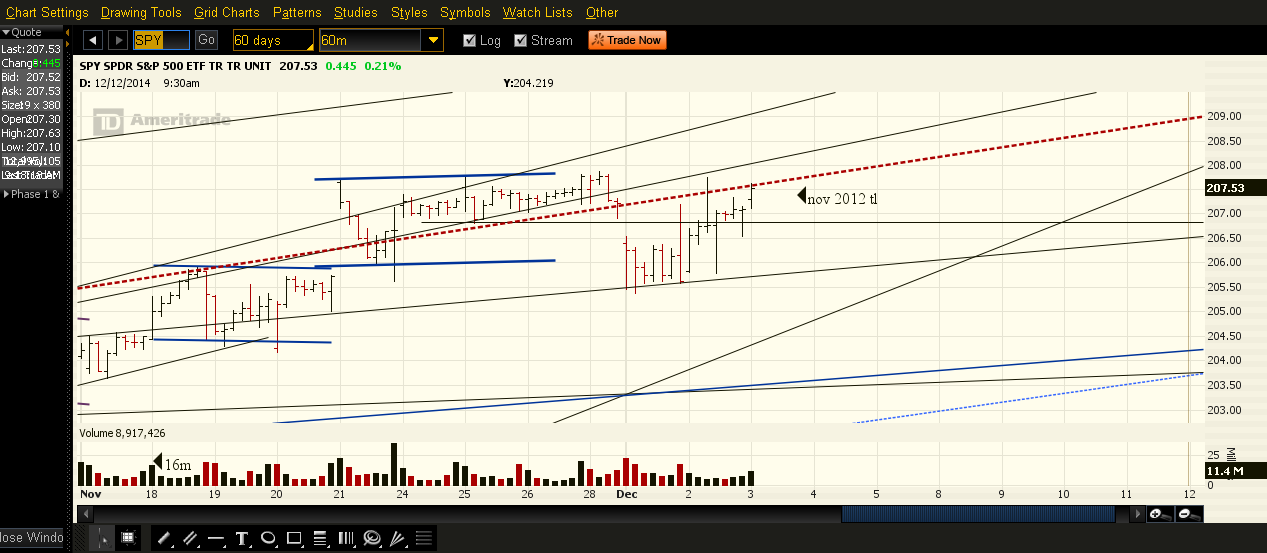Image resolution: width=1267 pixels, height=553 pixels.
Task: Open the 60 days range dropdown
Action: (x=272, y=41)
